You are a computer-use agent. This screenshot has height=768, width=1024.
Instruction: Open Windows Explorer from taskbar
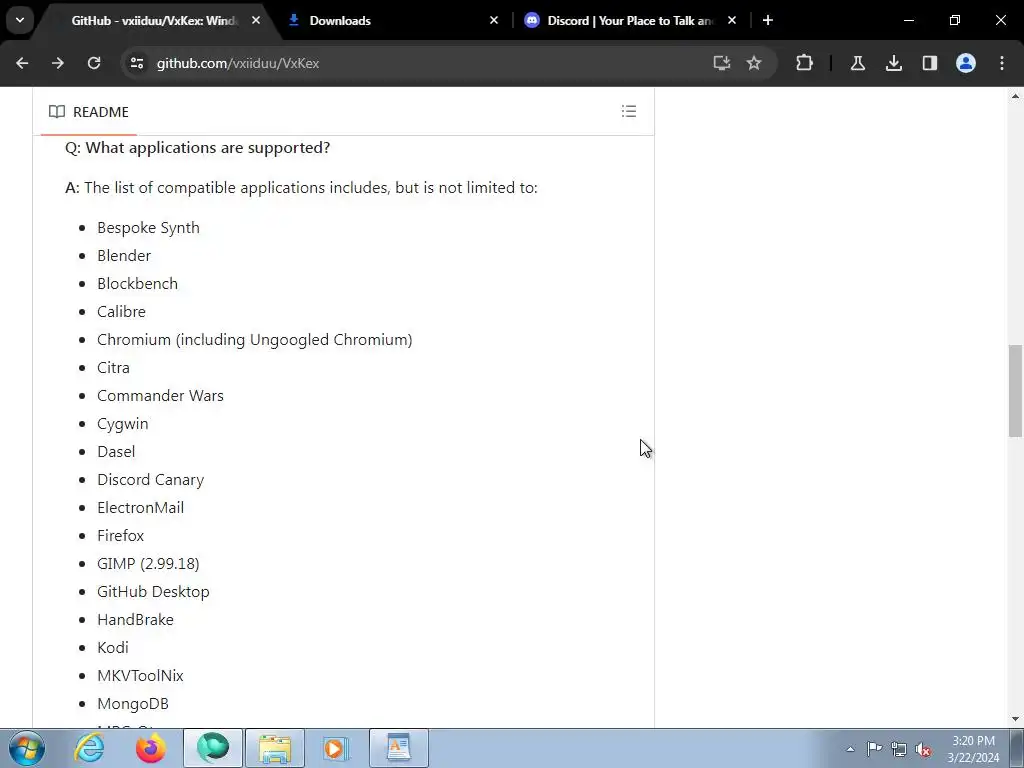[x=275, y=748]
